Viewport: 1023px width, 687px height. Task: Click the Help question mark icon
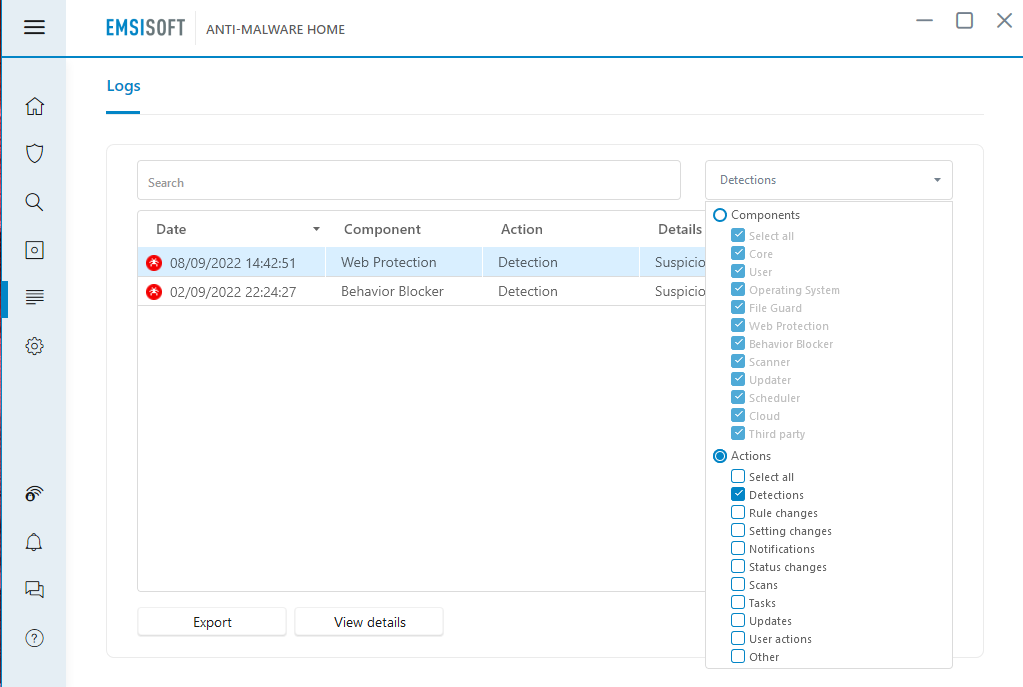click(x=34, y=638)
